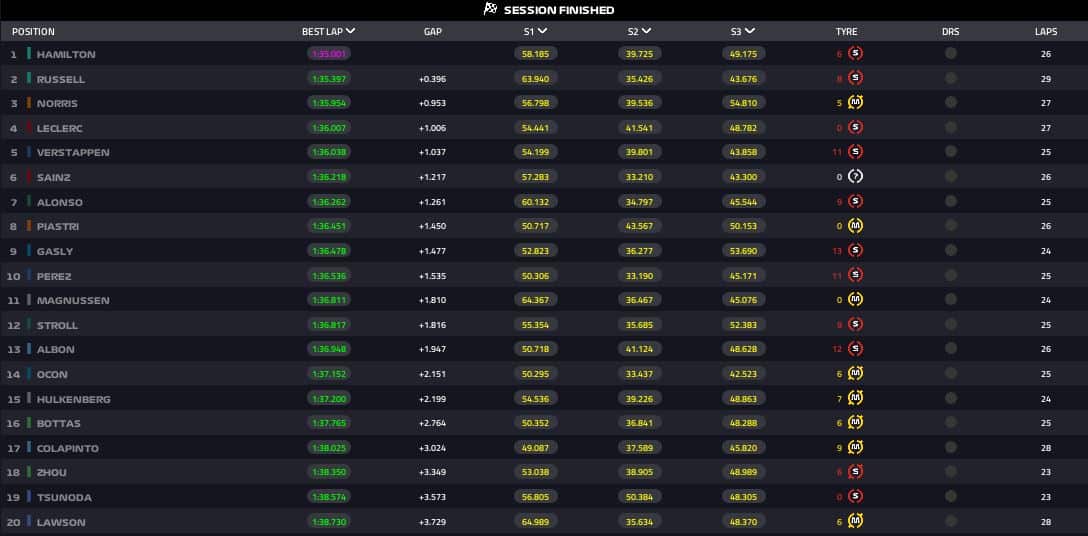The image size is (1088, 536).
Task: Click Colapinto's S1 time 49.087
Action: click(x=536, y=448)
